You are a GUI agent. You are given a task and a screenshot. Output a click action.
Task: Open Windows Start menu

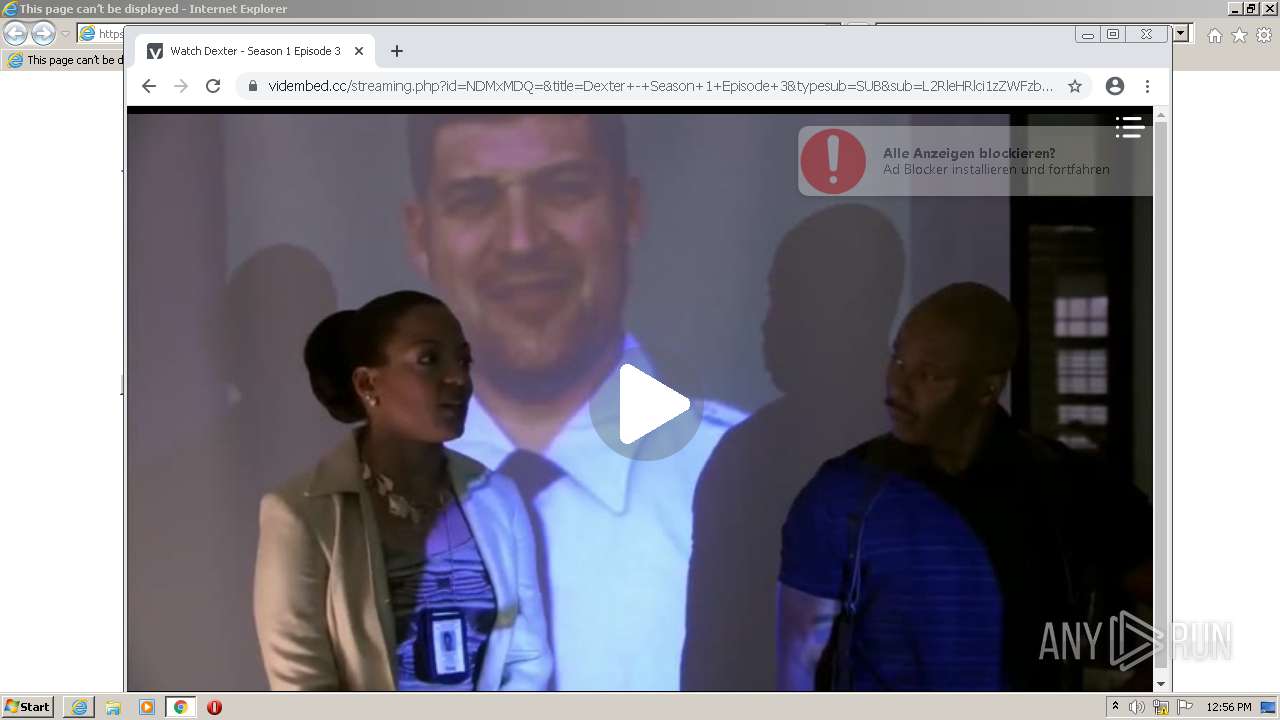[28, 707]
